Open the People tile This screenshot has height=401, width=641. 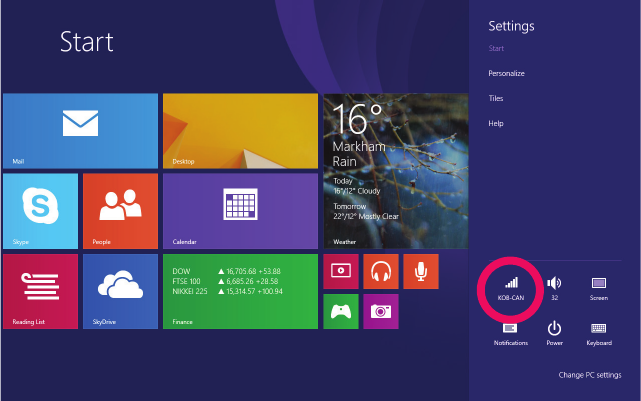click(120, 211)
